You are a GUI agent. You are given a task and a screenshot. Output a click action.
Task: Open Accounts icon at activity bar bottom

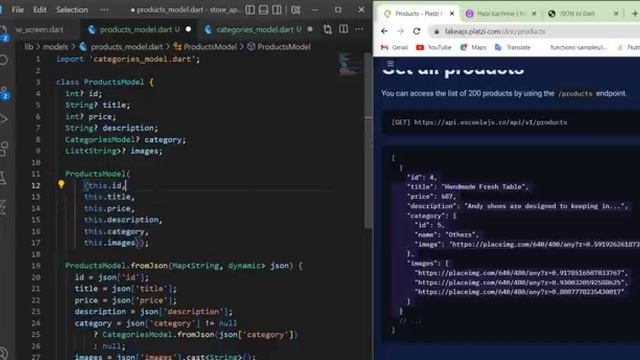pos(3,353)
